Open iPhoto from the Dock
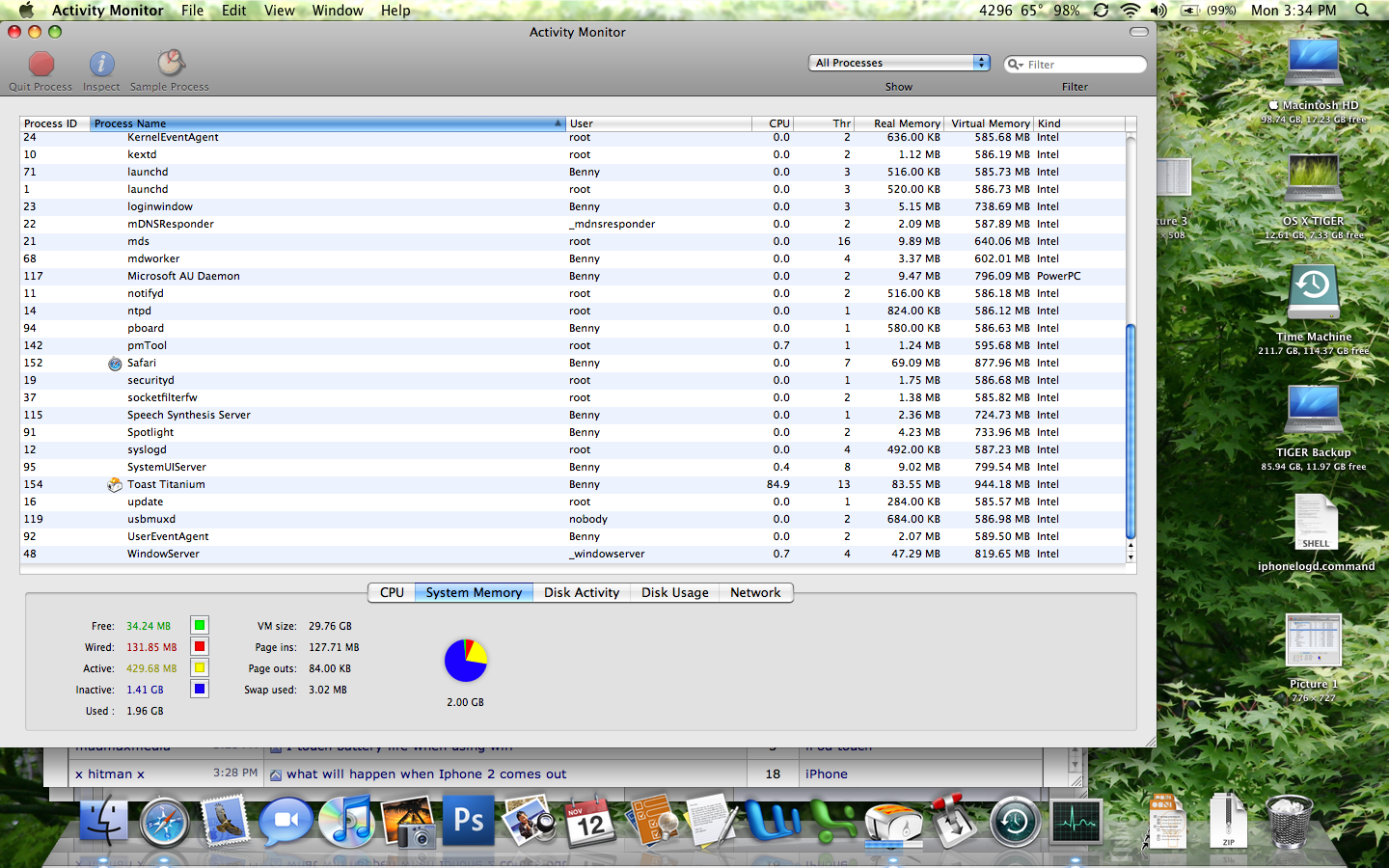The width and height of the screenshot is (1389, 868). [x=408, y=822]
